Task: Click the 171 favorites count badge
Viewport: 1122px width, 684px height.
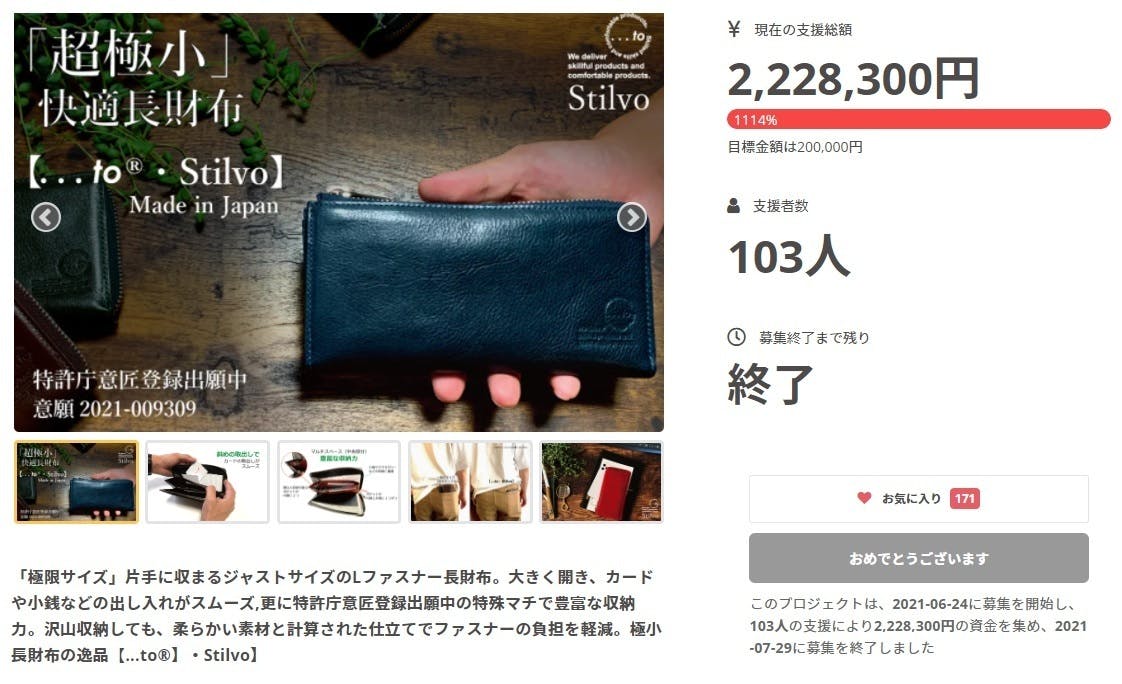Action: pyautogui.click(x=965, y=499)
